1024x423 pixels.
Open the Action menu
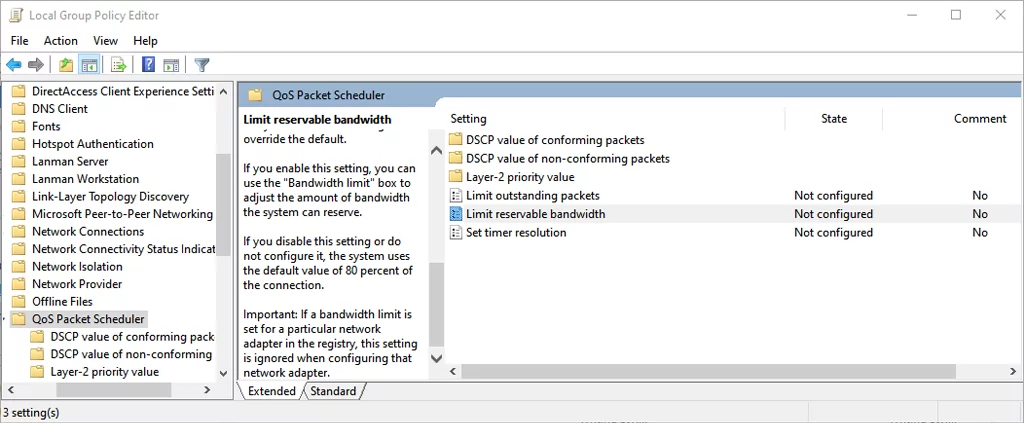pos(61,40)
